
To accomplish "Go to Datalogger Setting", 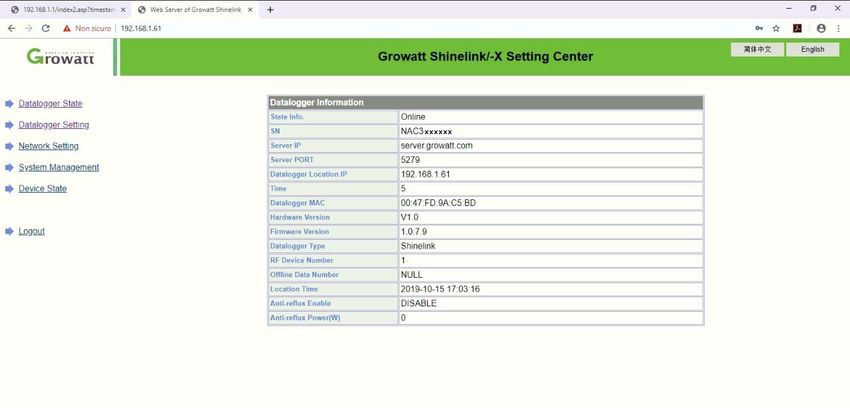I will point(53,125).
